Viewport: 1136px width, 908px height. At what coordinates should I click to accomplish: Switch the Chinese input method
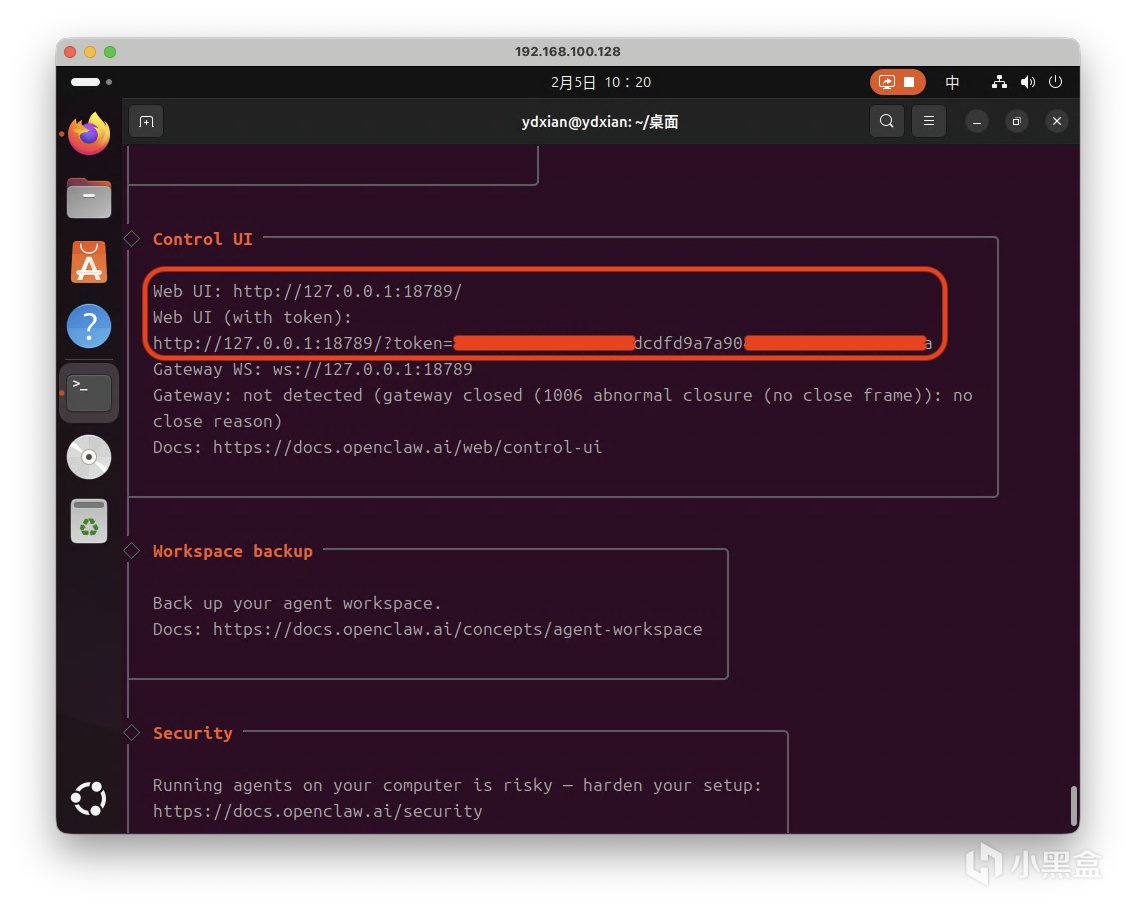[x=952, y=82]
